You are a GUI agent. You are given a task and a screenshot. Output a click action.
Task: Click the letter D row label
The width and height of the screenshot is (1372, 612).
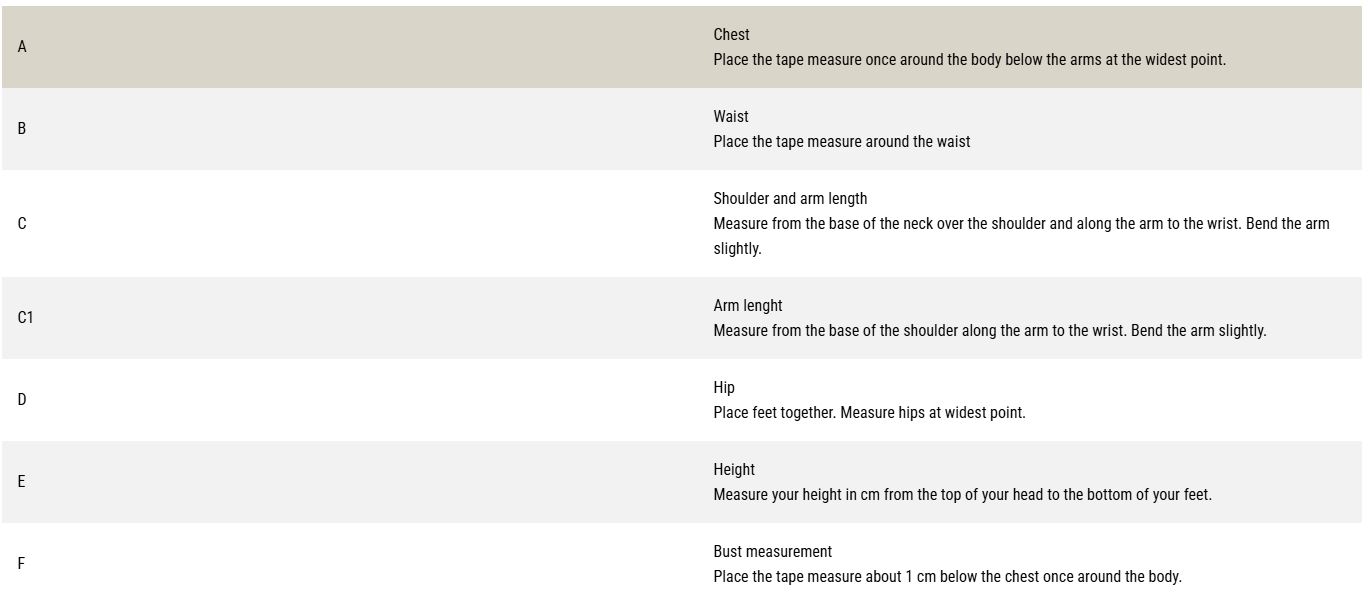click(x=22, y=400)
